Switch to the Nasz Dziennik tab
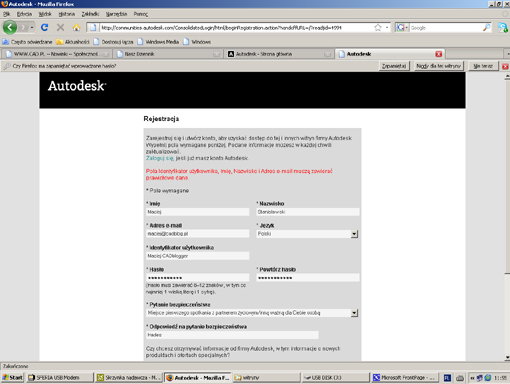Screen dimensions: 510x384 [168, 54]
